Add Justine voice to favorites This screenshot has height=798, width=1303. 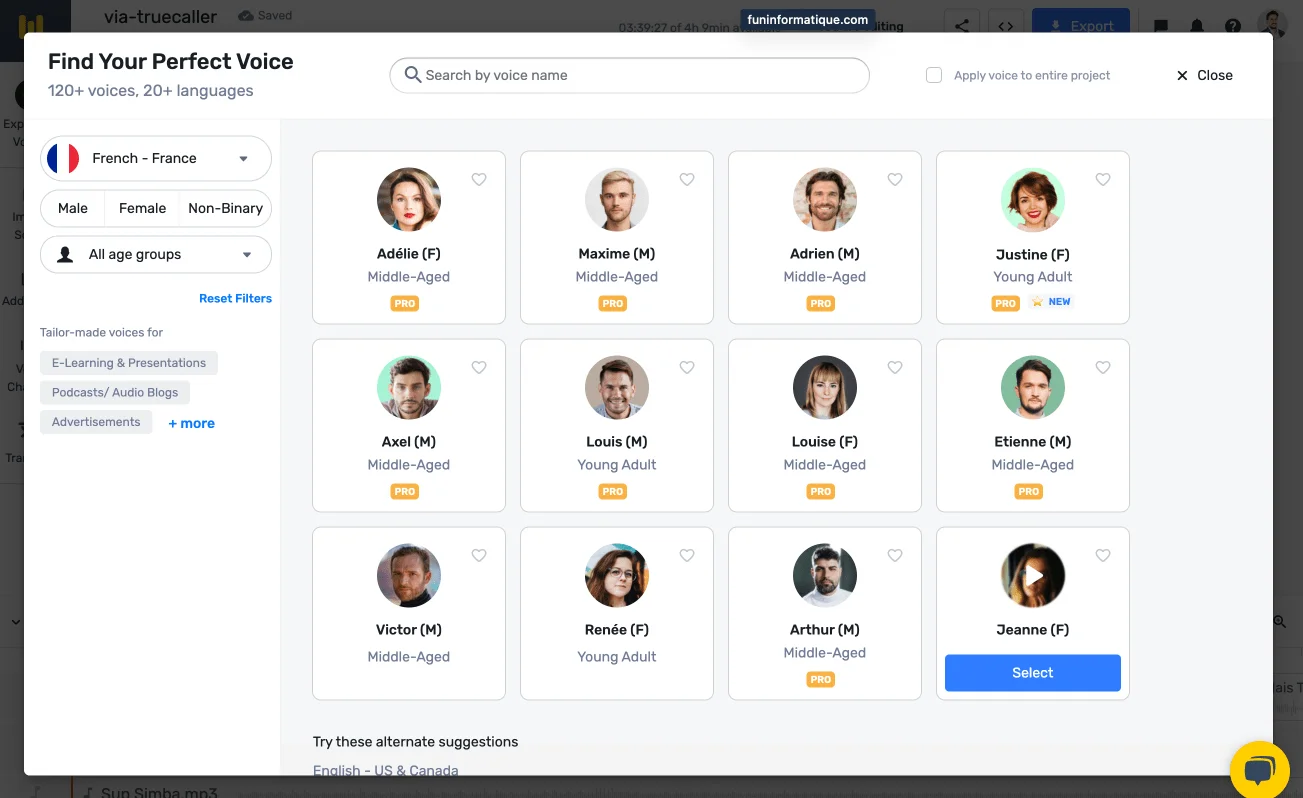pos(1103,180)
